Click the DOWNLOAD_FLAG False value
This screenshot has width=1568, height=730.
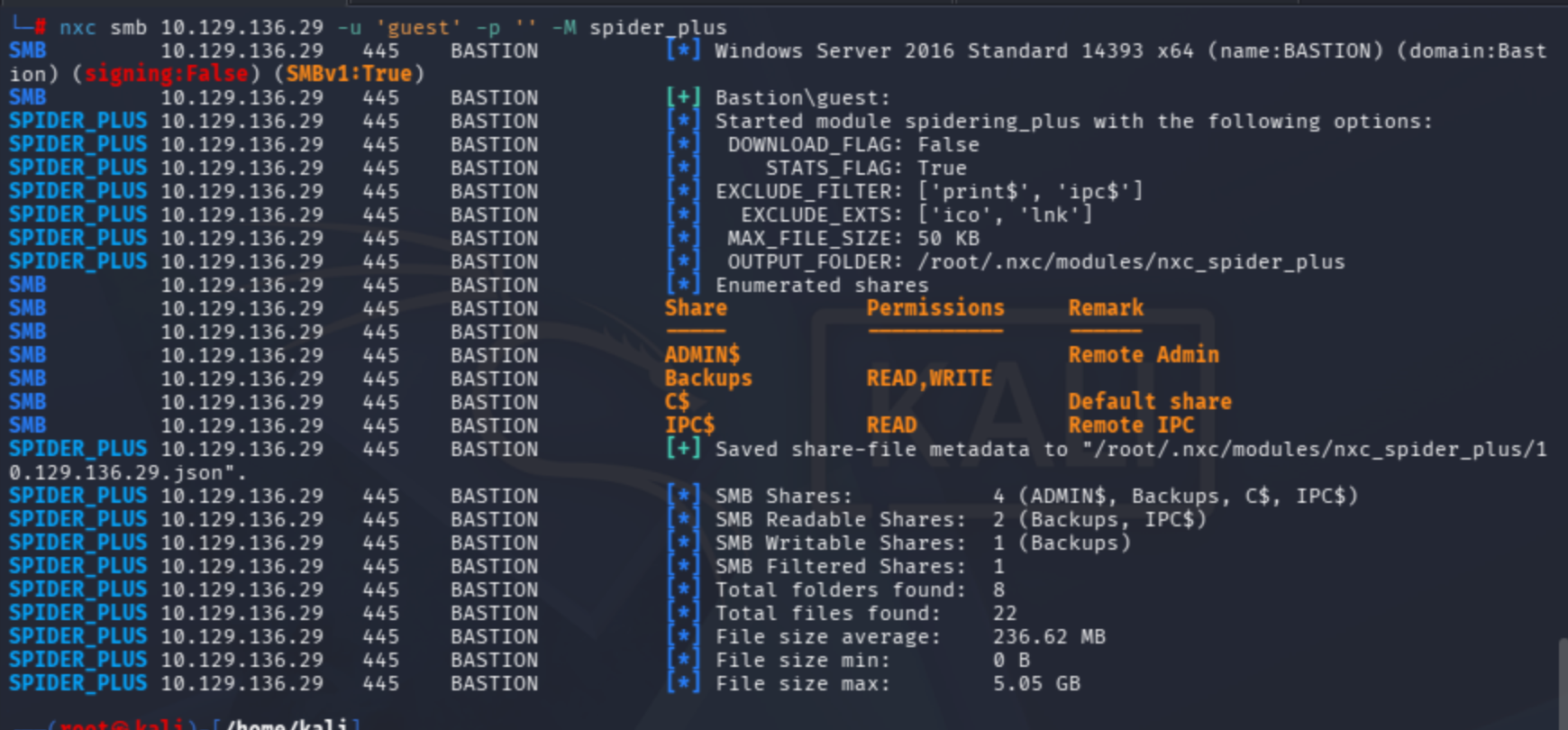click(948, 144)
